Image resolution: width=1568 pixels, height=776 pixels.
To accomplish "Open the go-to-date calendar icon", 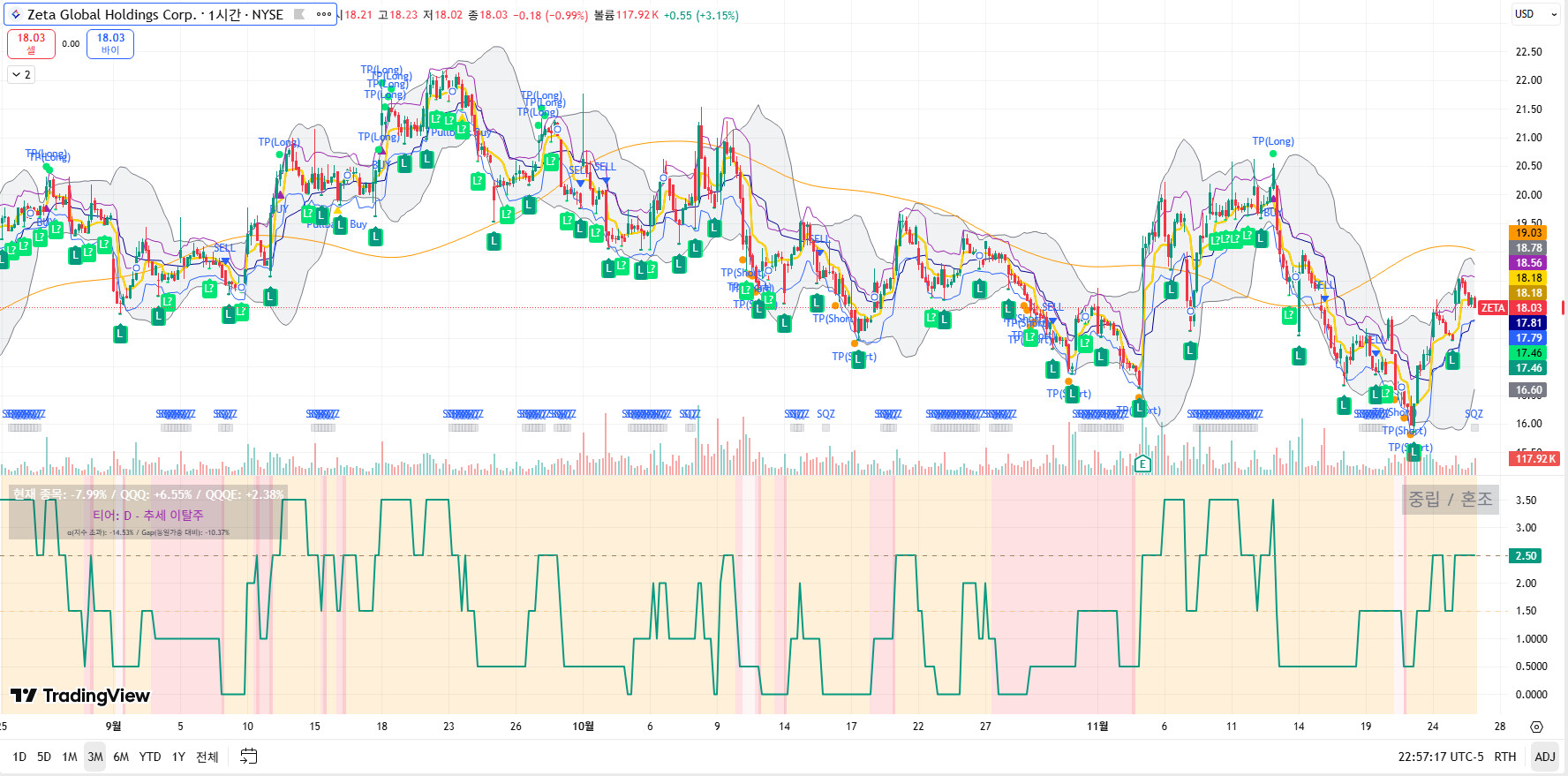I will 249,757.
